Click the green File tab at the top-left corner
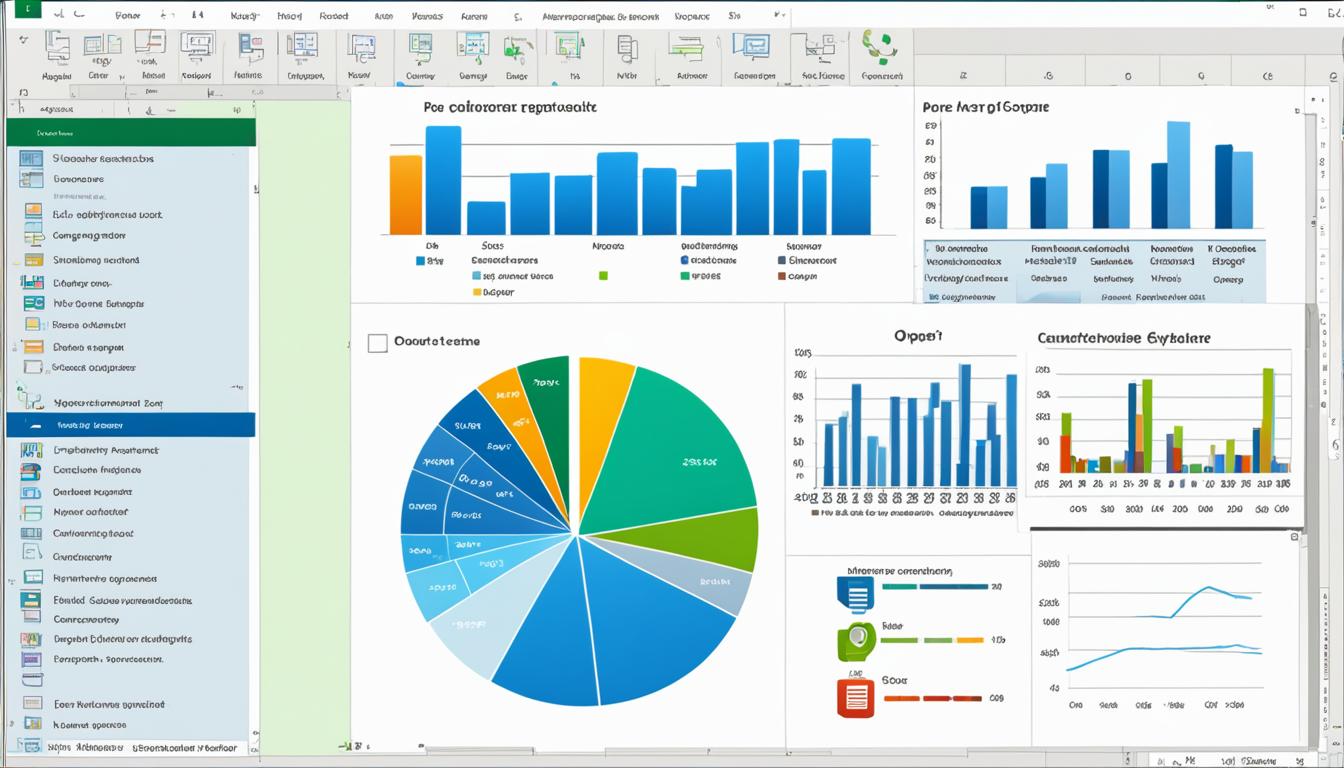Image resolution: width=1344 pixels, height=768 pixels. 27,9
